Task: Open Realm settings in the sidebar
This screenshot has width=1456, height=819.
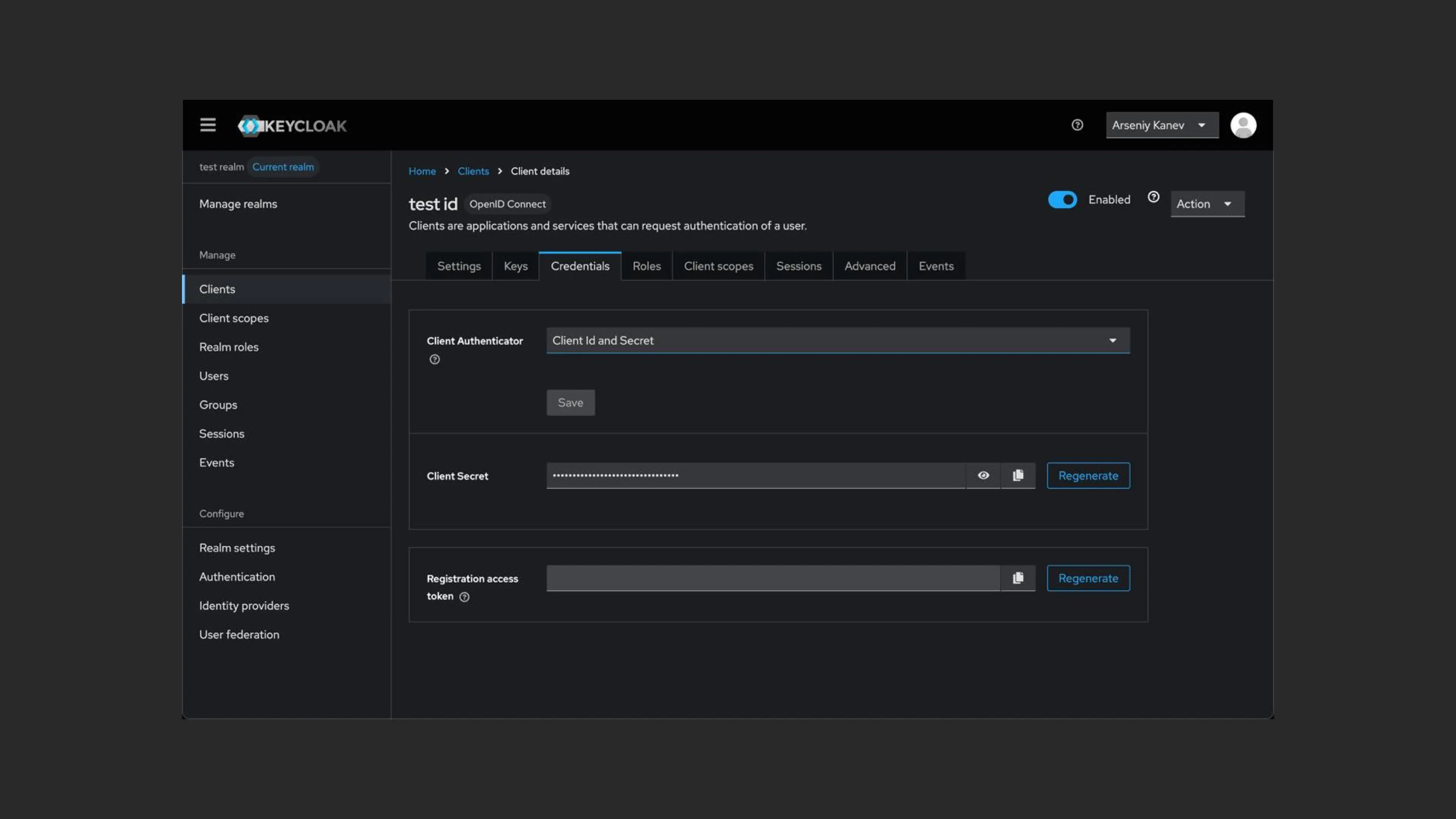Action: pos(237,548)
